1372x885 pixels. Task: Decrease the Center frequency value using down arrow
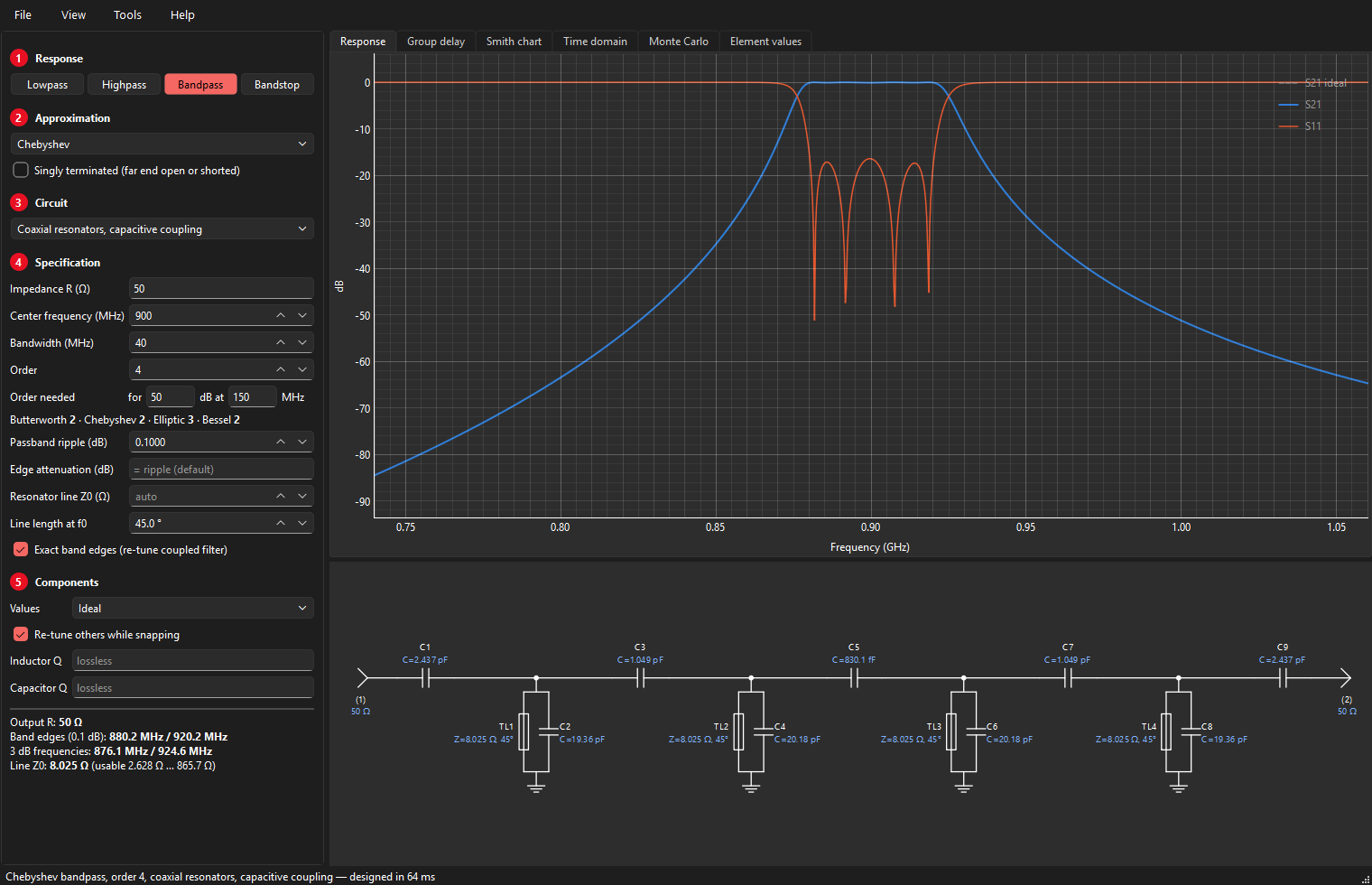coord(302,315)
